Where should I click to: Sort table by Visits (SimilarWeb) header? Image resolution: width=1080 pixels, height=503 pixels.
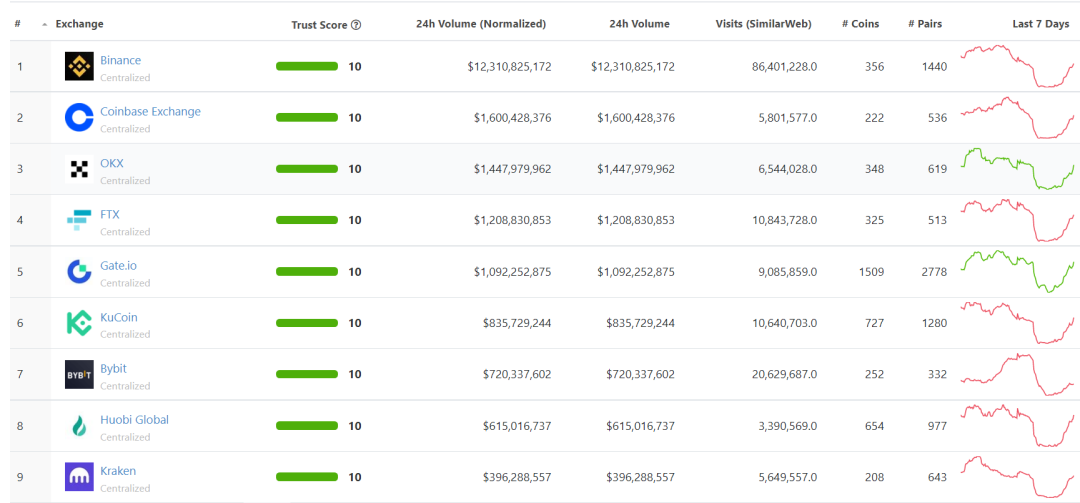[763, 24]
